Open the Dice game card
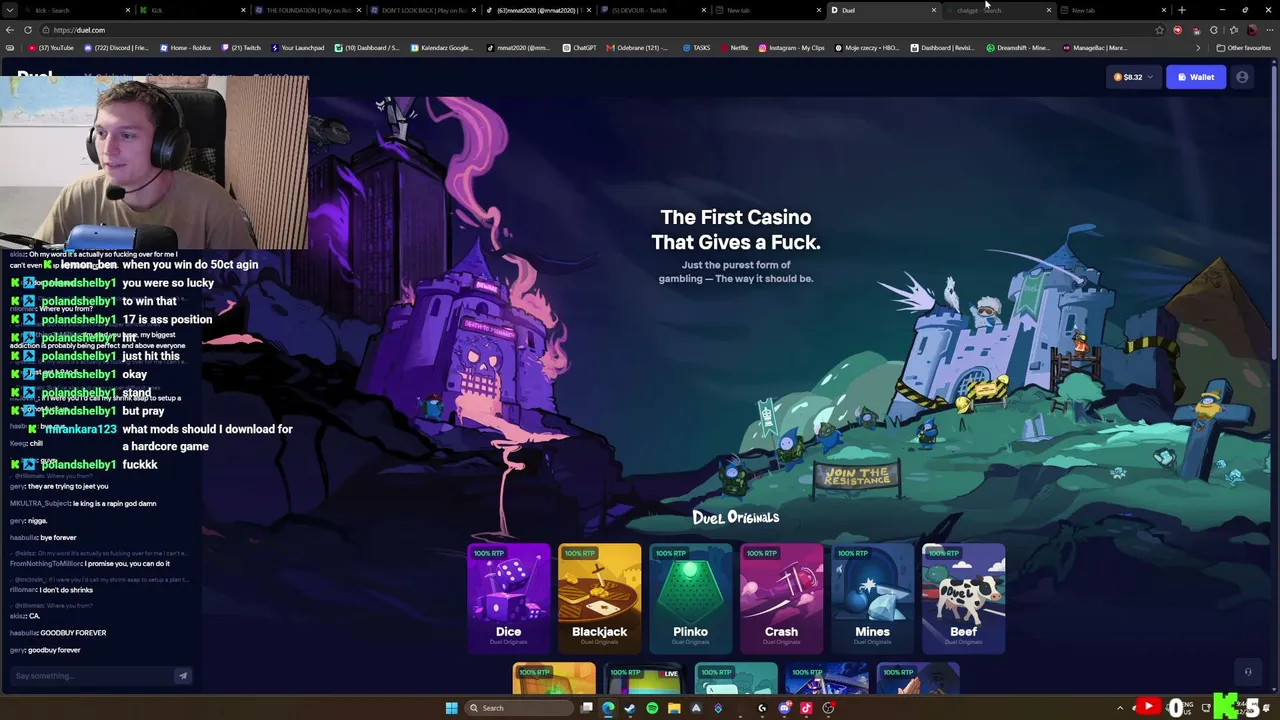The height and width of the screenshot is (720, 1280). click(508, 598)
